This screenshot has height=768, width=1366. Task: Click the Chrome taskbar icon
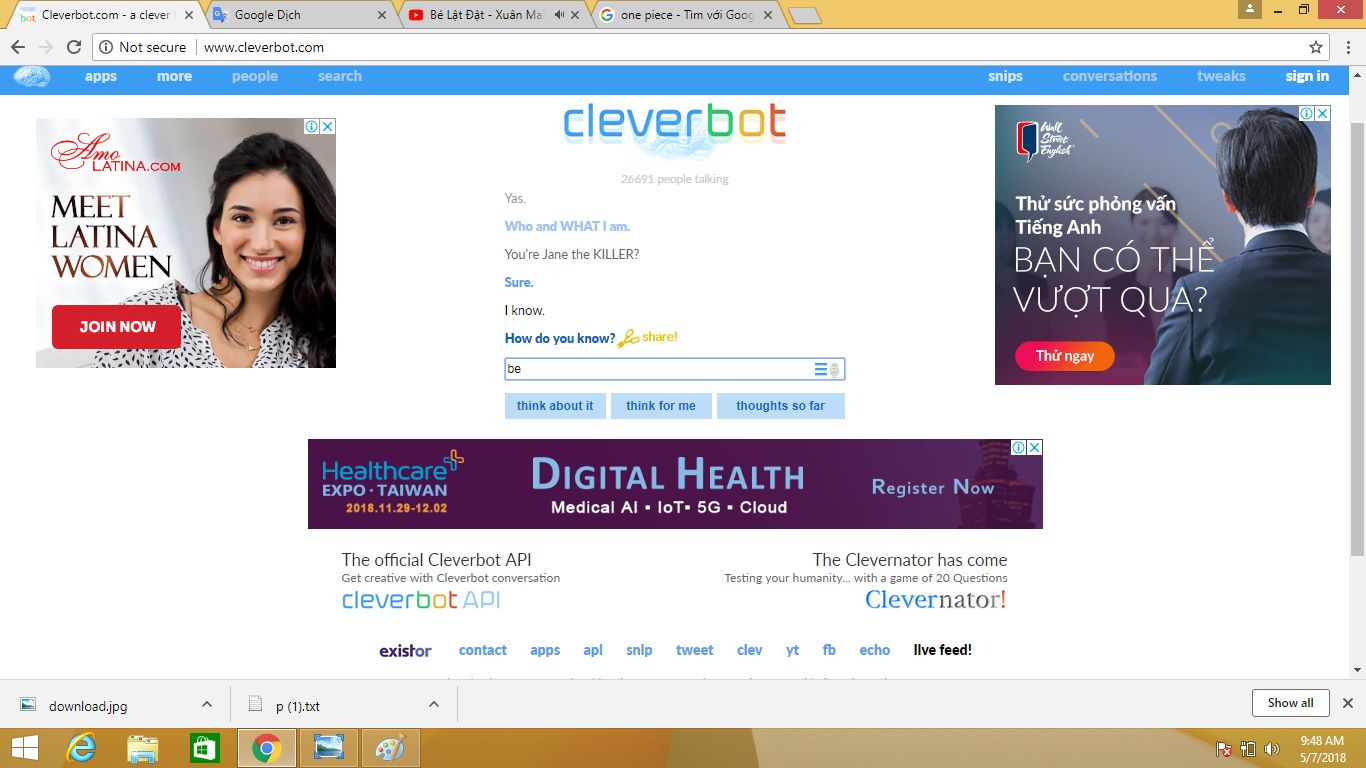pyautogui.click(x=266, y=748)
